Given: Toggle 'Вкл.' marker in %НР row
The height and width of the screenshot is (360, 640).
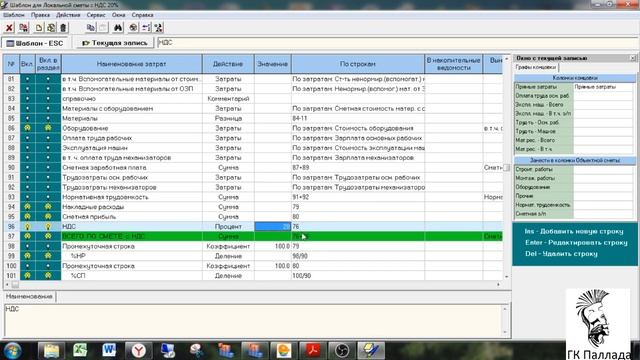Looking at the screenshot, I should [27, 256].
